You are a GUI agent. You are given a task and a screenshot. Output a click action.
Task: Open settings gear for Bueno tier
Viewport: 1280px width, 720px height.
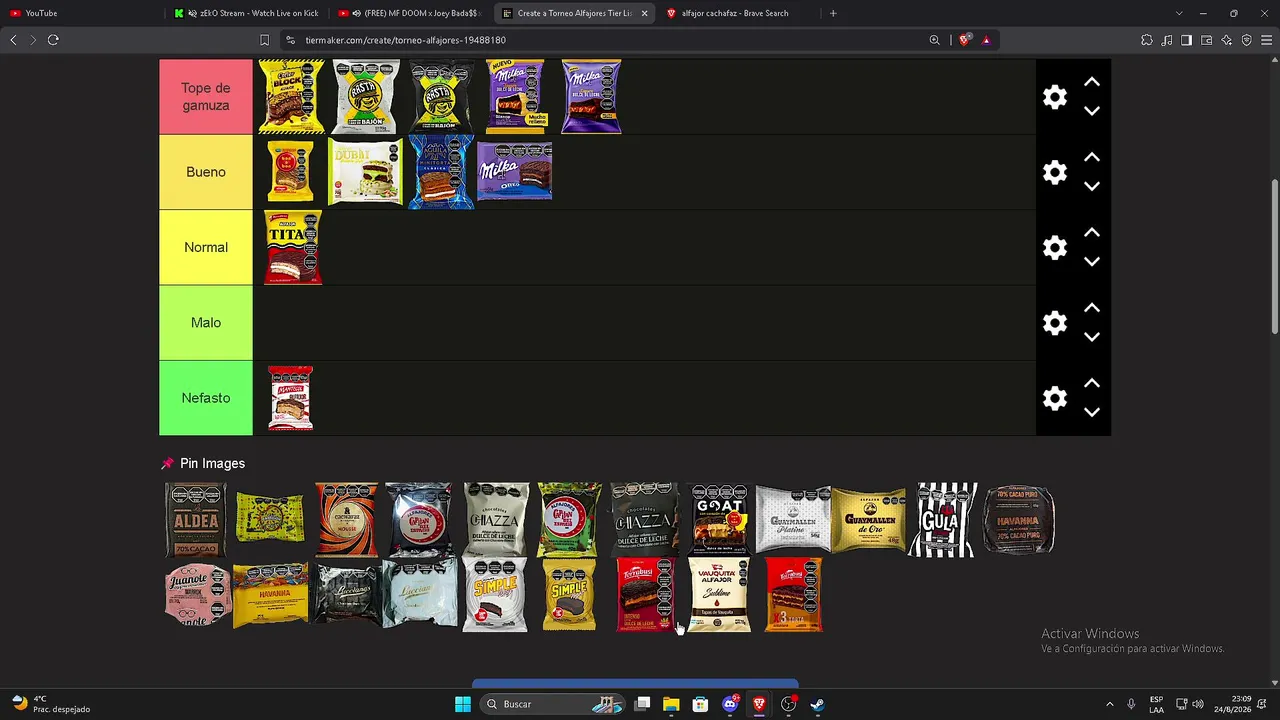pos(1055,172)
